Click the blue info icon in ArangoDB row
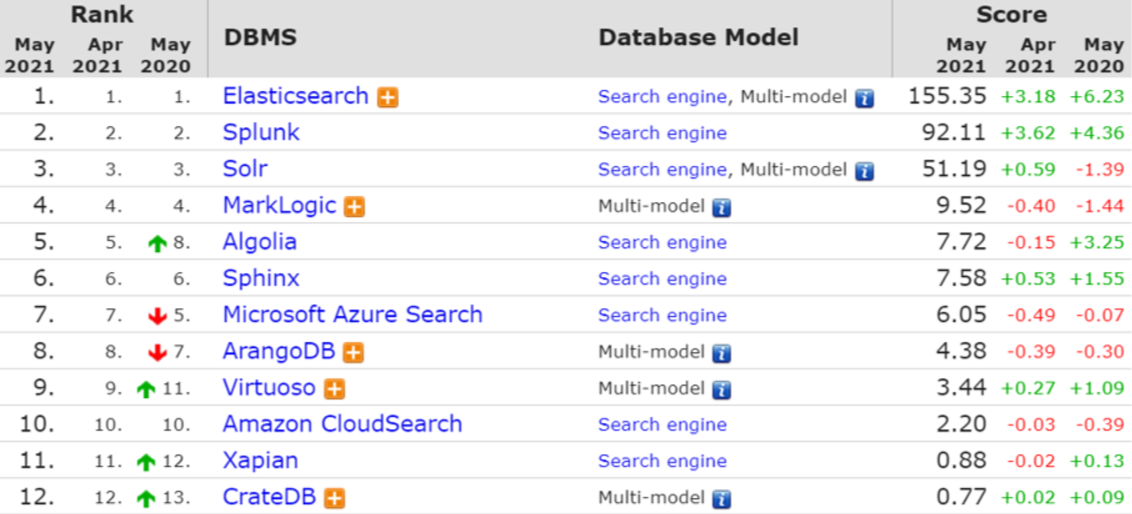 pyautogui.click(x=722, y=354)
